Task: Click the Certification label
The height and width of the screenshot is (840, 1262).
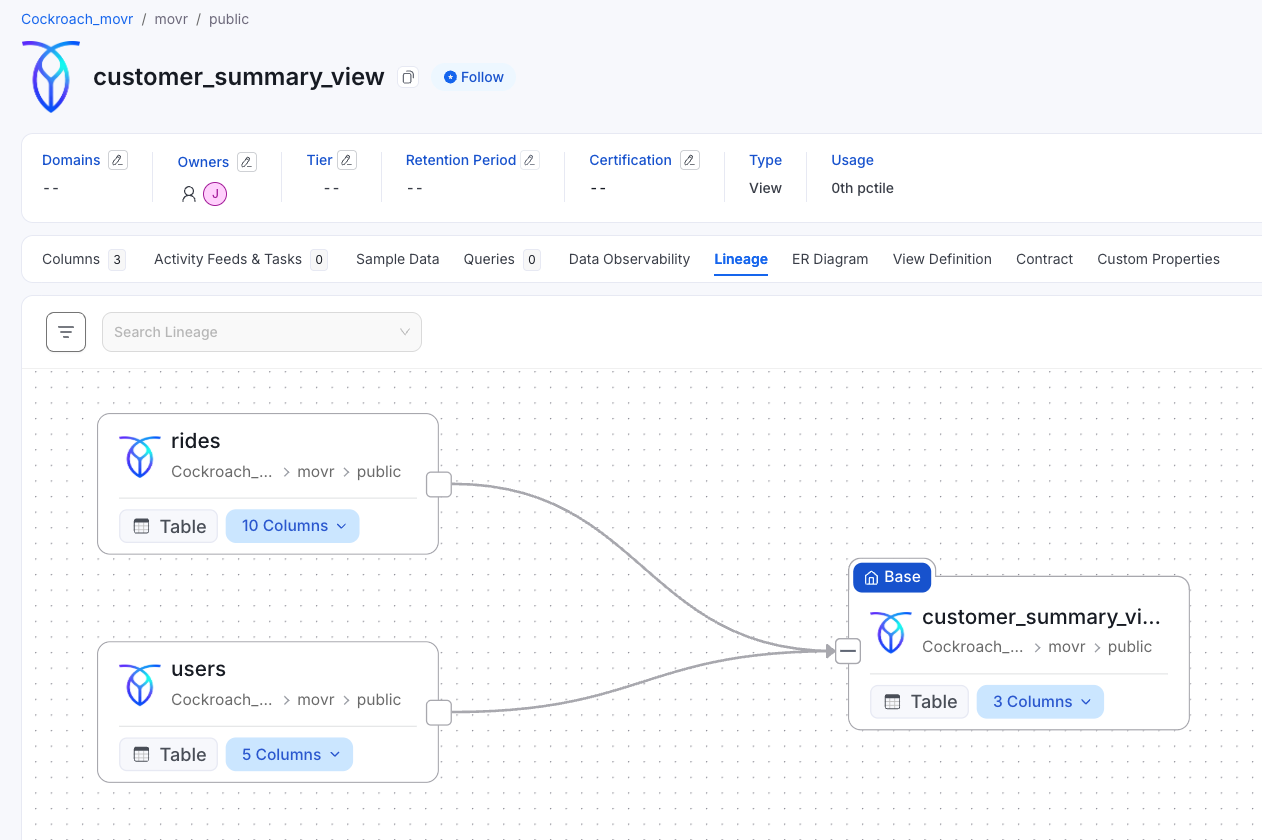Action: pyautogui.click(x=630, y=160)
